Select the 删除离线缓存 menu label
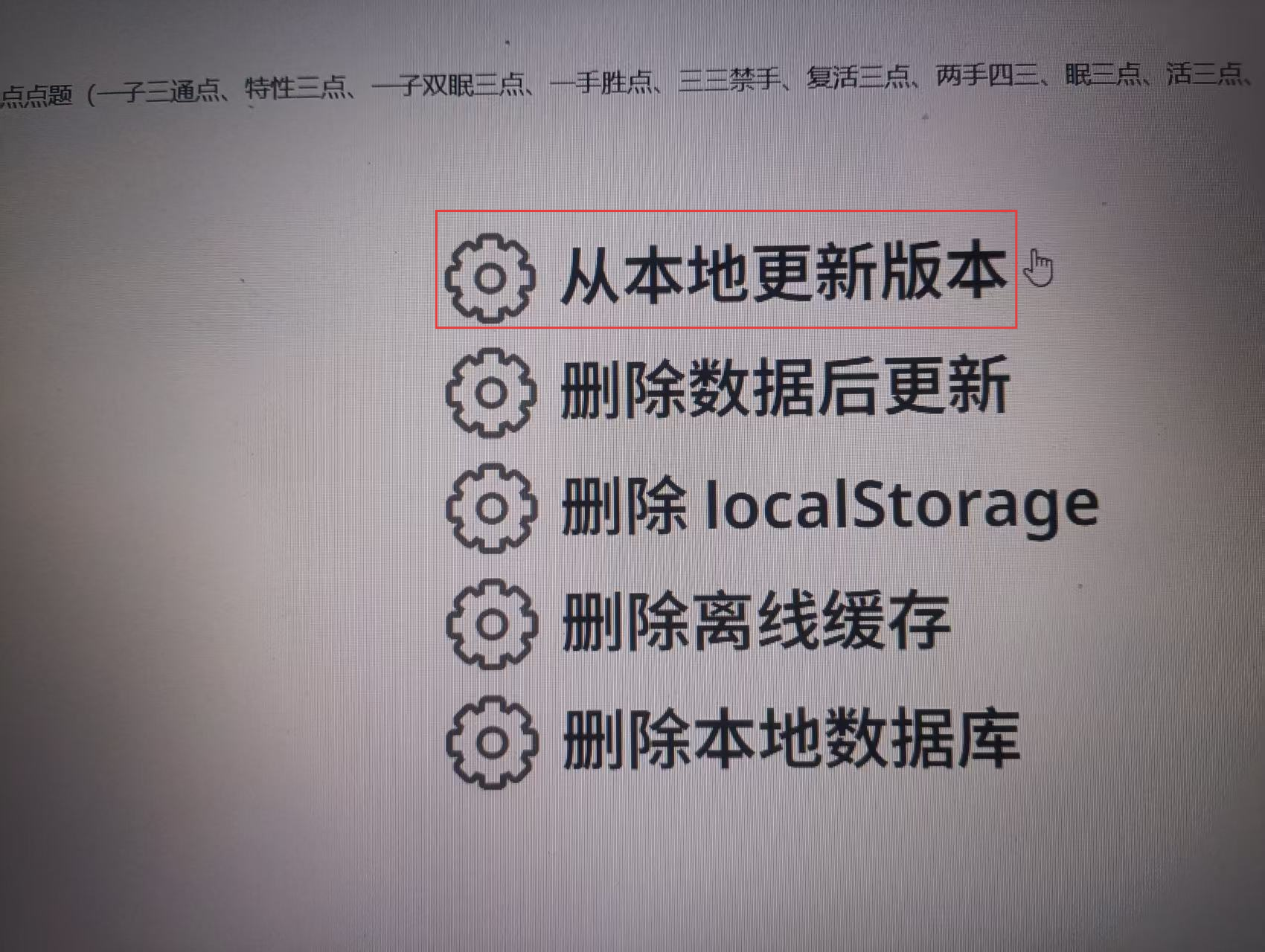1265x952 pixels. click(756, 621)
